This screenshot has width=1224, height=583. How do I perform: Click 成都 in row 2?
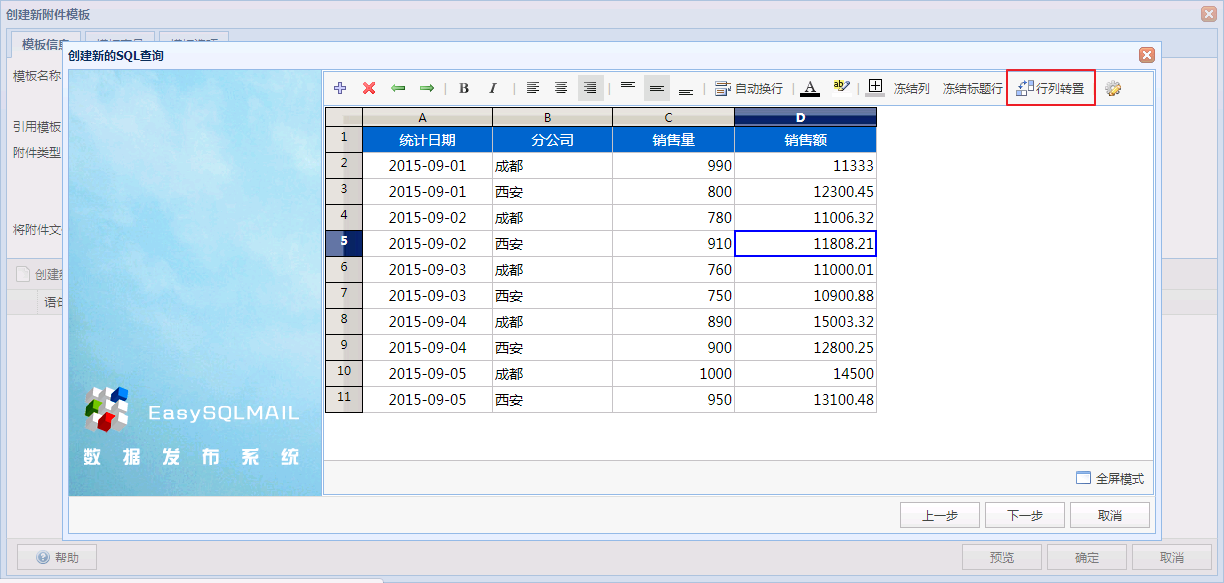(x=552, y=166)
